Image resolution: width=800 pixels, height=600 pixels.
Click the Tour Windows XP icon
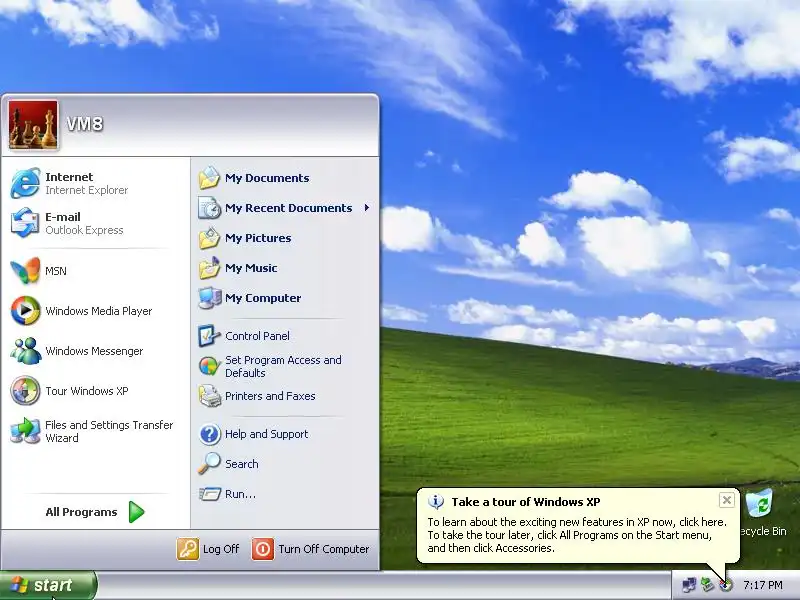pos(25,391)
